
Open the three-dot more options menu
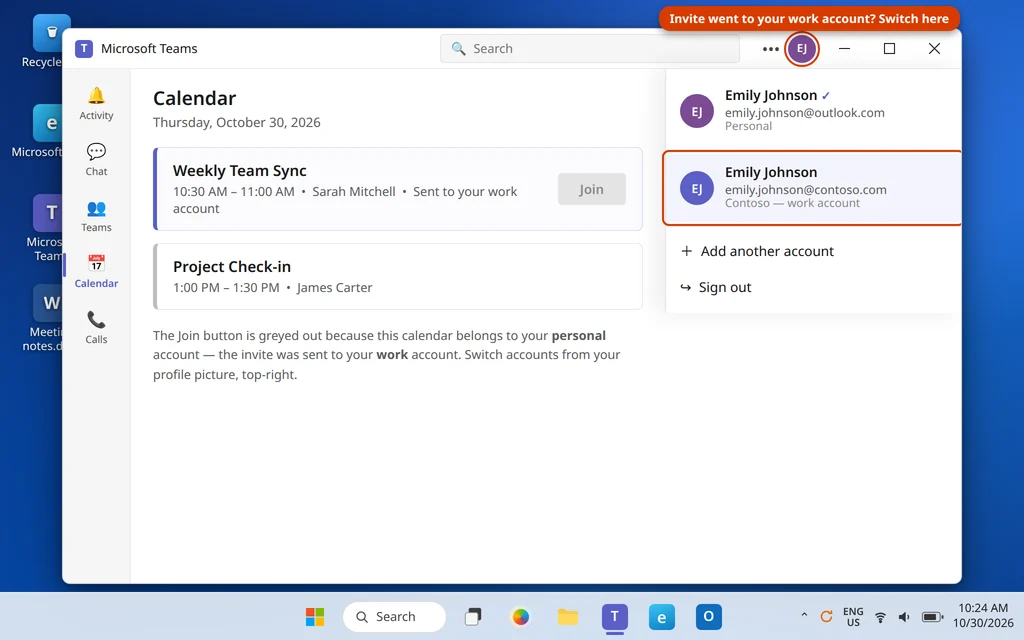[x=771, y=48]
